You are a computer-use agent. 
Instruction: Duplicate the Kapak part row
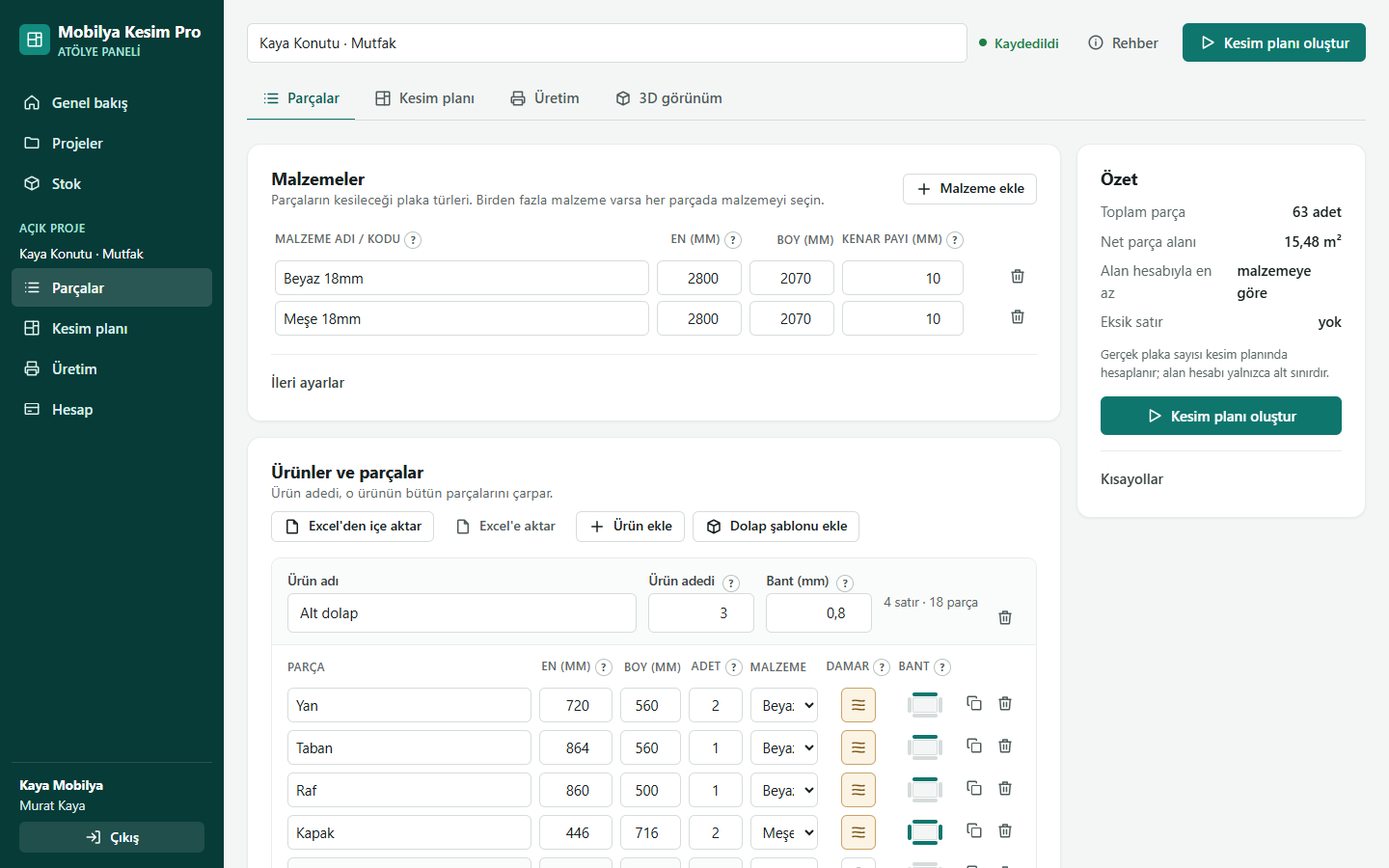click(x=974, y=831)
